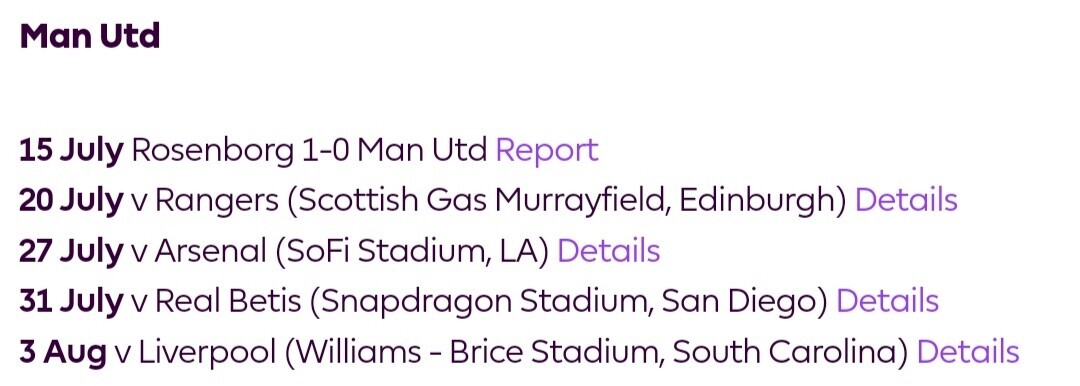Open Details for the Arsenal match
The width and height of the screenshot is (1080, 386).
click(608, 251)
